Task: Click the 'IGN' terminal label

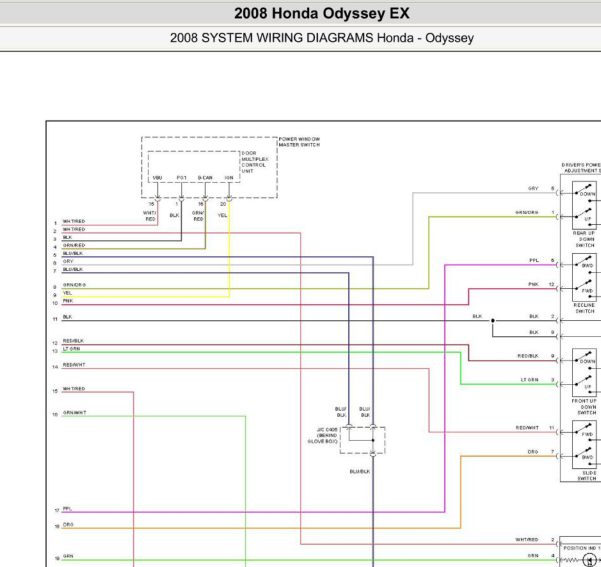Action: 229,178
